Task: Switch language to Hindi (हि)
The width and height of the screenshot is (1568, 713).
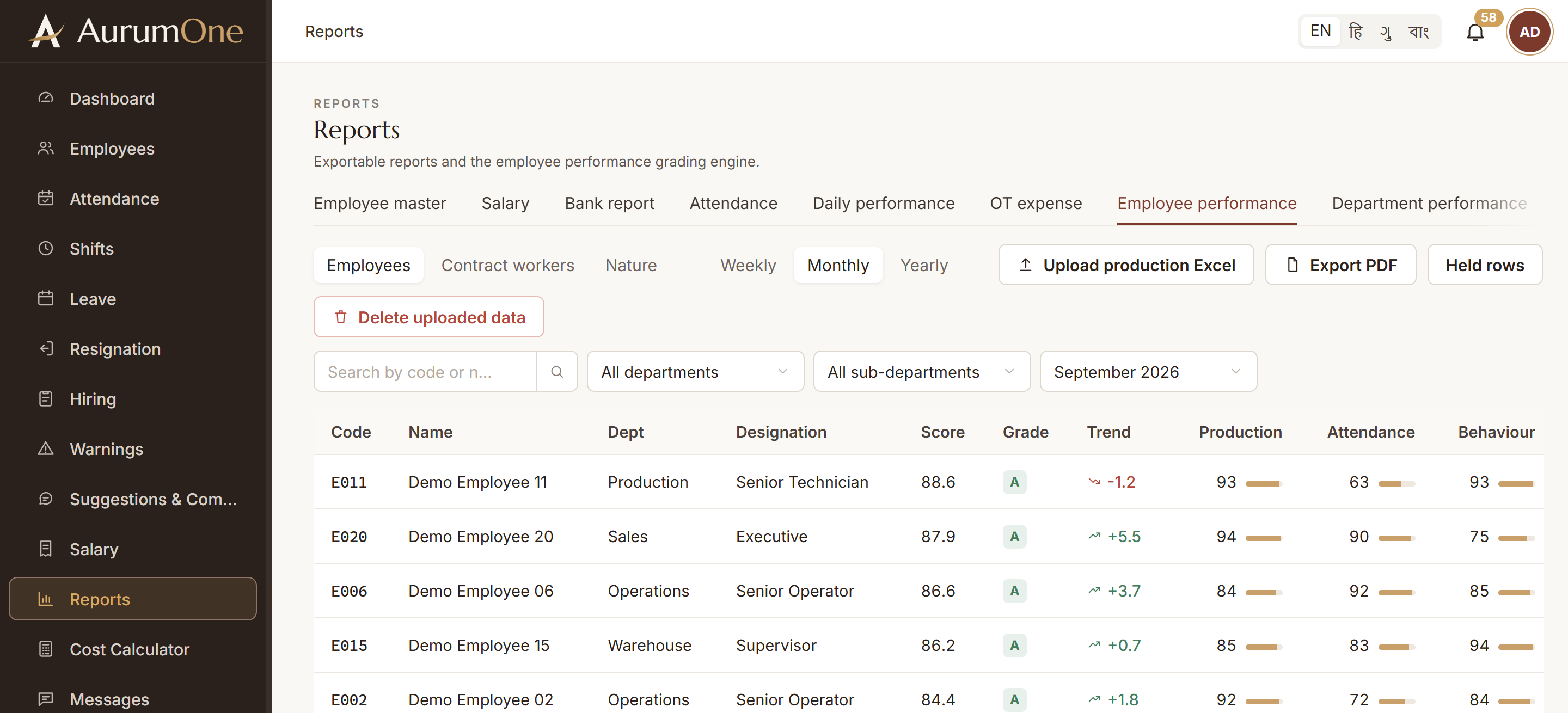Action: click(1355, 31)
